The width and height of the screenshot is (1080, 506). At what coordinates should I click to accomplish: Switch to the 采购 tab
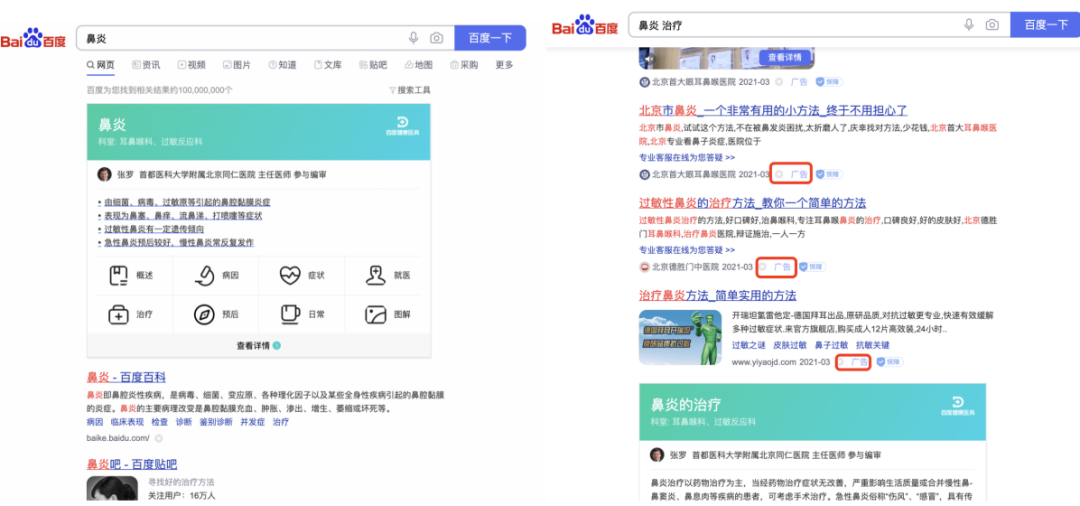464,65
